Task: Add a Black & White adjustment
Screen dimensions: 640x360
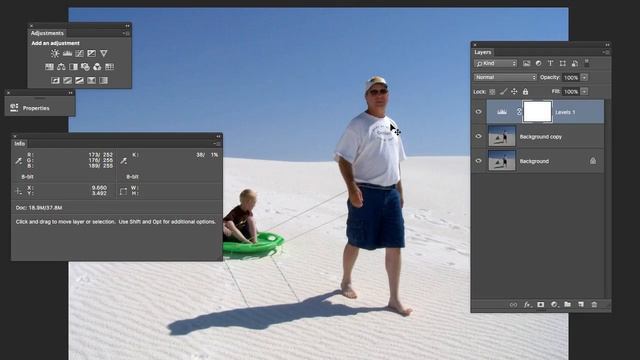Action: tap(73, 67)
